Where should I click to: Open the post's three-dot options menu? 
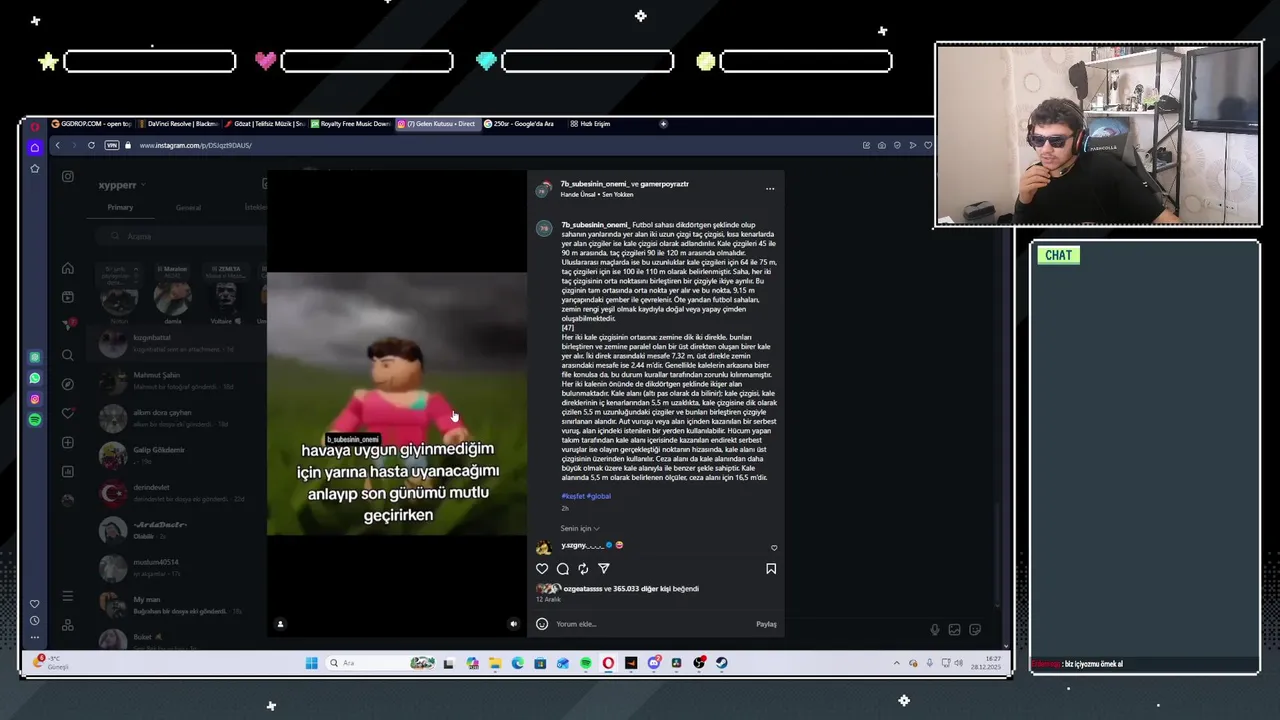[x=770, y=188]
